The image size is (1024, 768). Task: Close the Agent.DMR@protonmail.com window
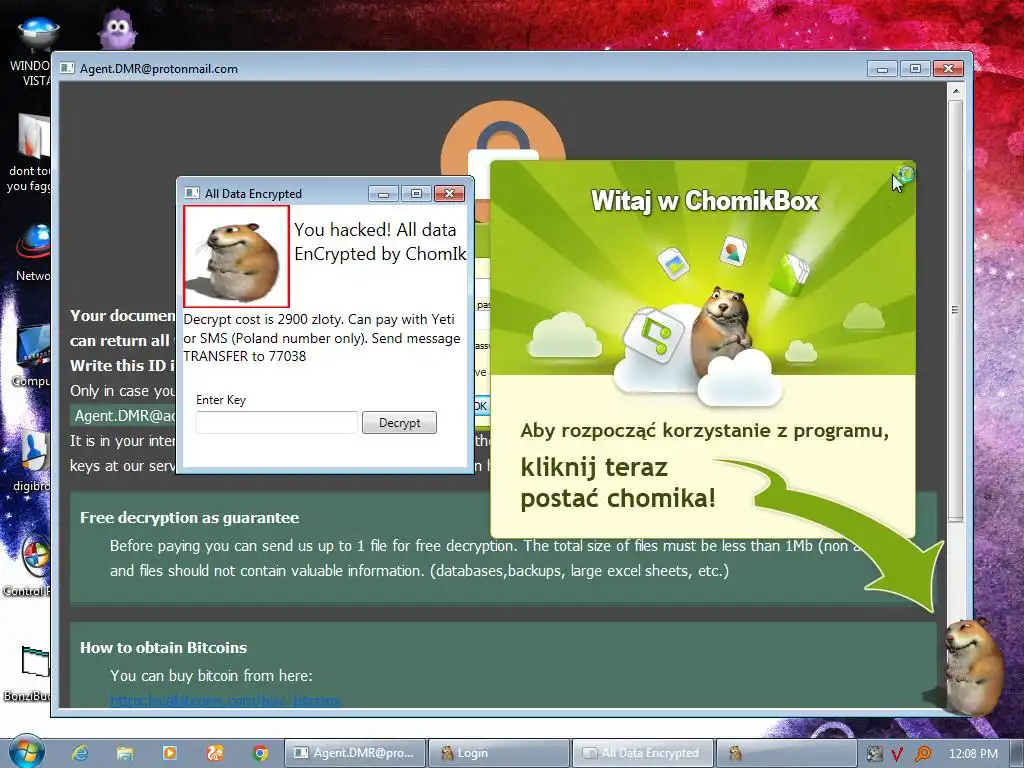pyautogui.click(x=948, y=68)
